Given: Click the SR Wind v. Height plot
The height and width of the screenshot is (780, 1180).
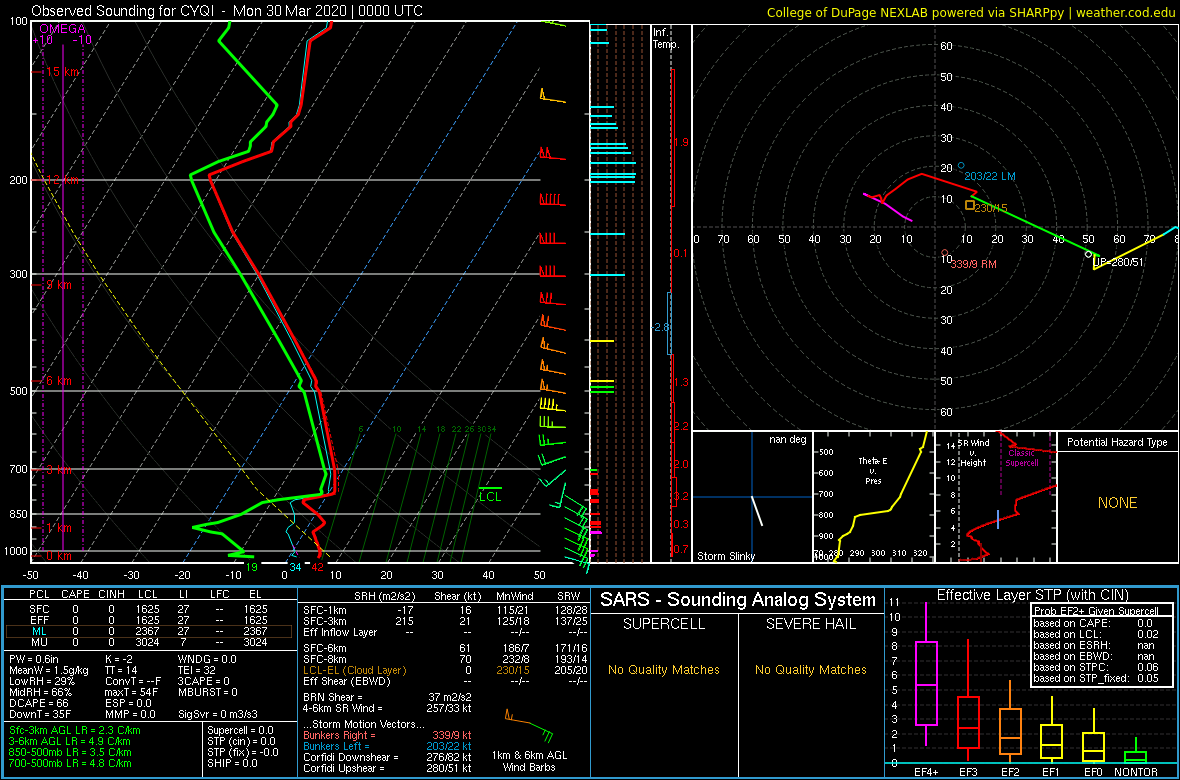Looking at the screenshot, I should click(x=994, y=497).
